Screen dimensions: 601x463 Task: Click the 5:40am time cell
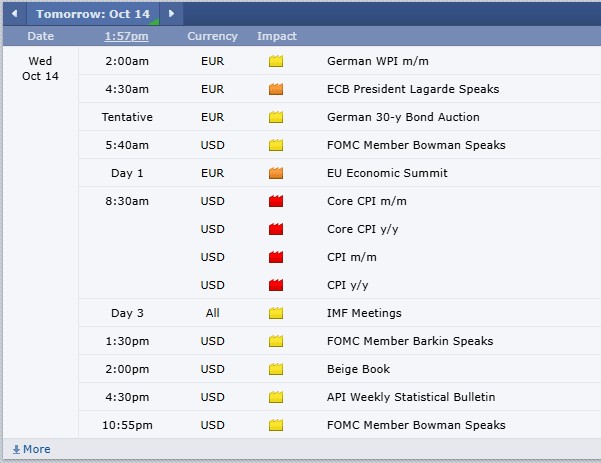coord(127,145)
